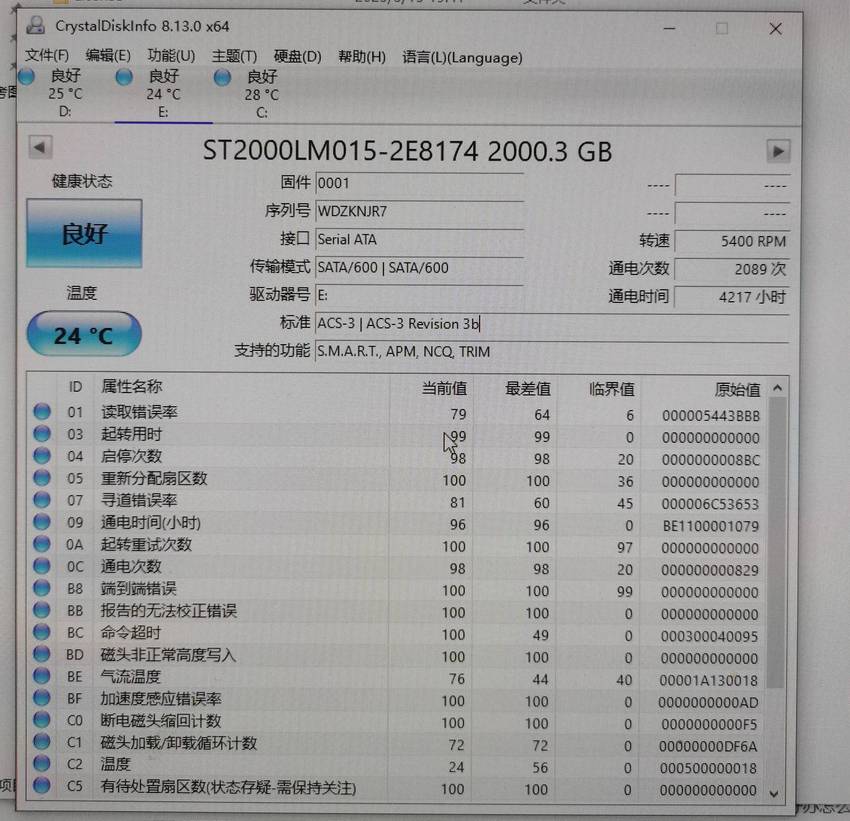Click the status icon of C5 有待处置扇区数 row

(42, 786)
